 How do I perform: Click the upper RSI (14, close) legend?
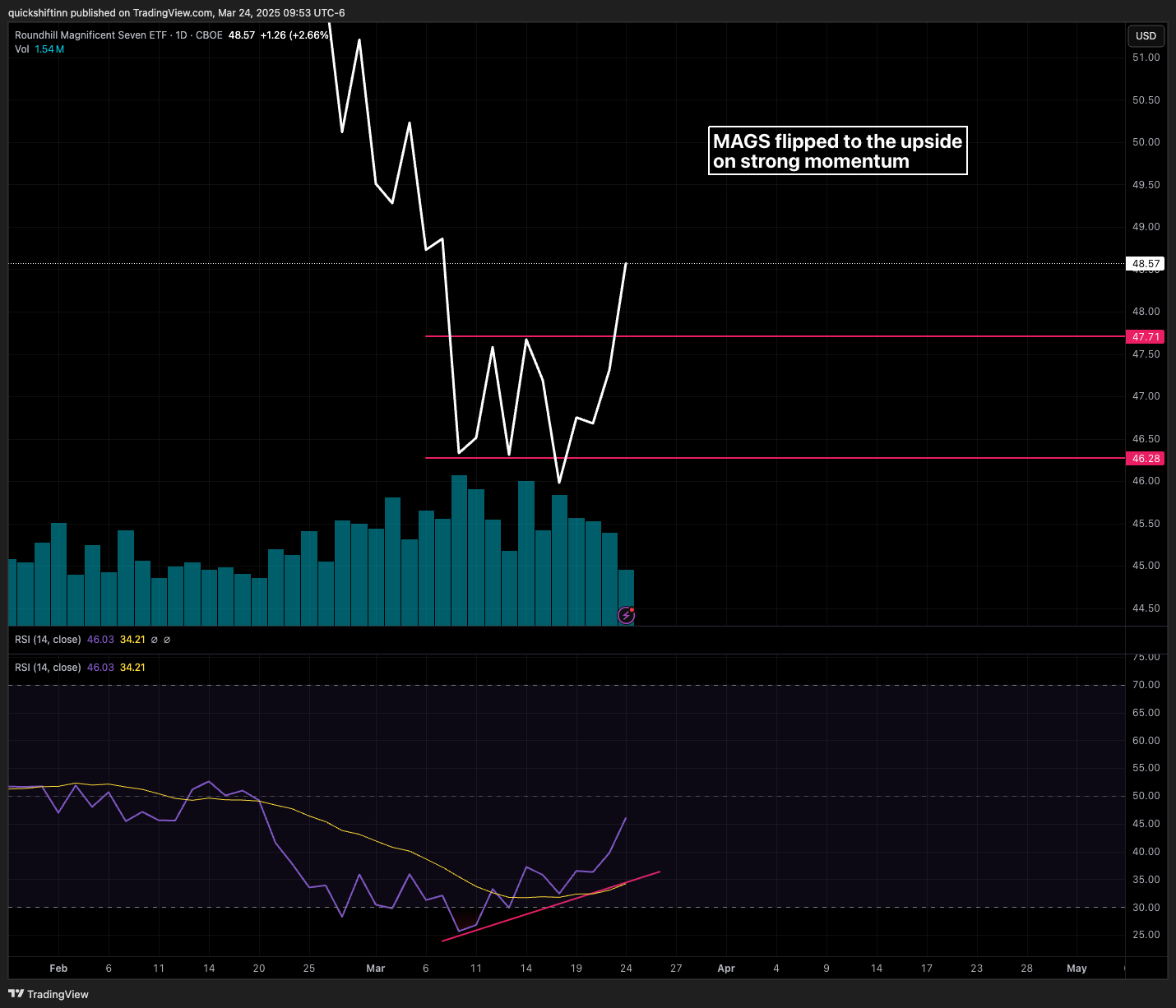[x=48, y=640]
